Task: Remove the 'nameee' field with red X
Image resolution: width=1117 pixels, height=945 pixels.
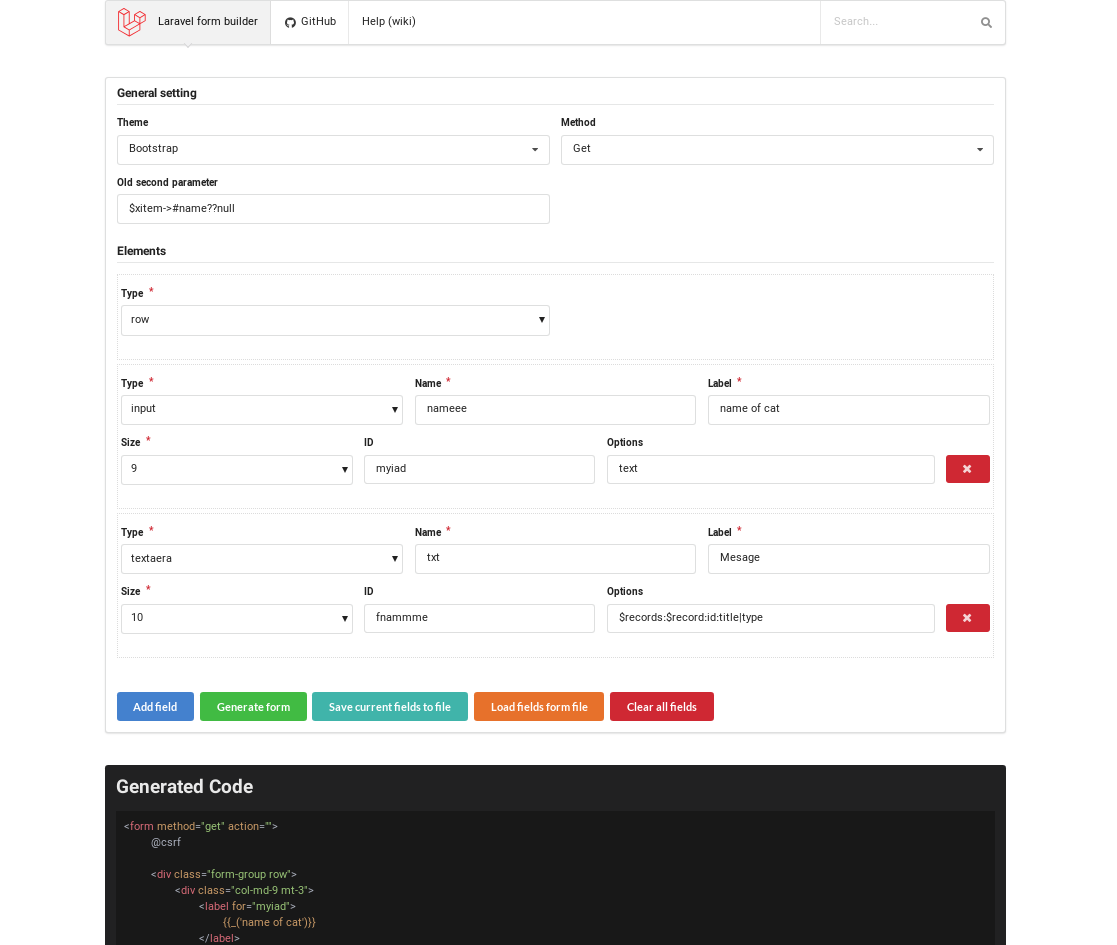Action: (x=967, y=468)
